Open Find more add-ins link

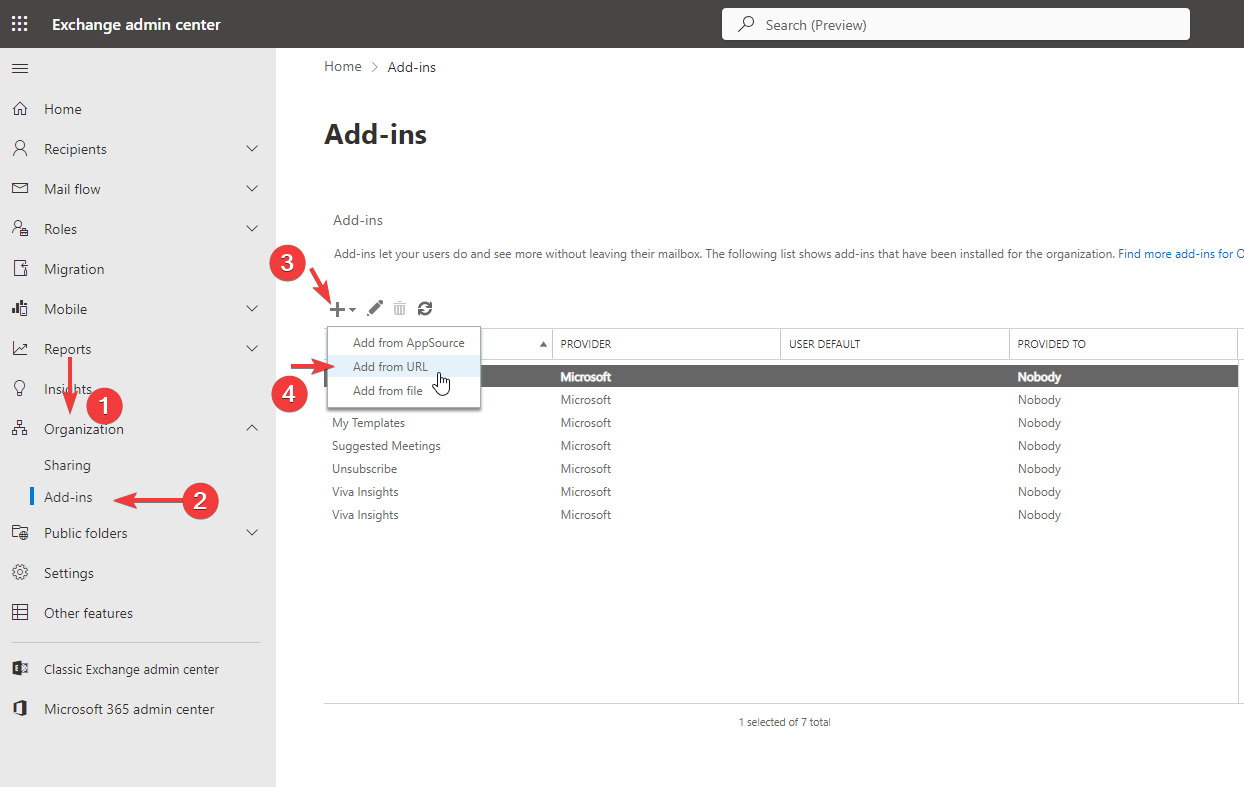click(1180, 254)
